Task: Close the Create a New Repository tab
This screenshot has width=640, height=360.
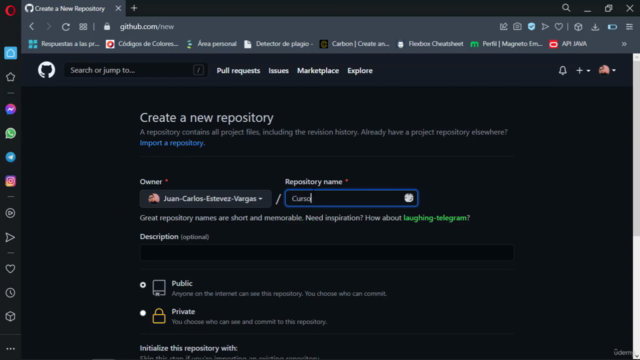Action: tap(118, 8)
